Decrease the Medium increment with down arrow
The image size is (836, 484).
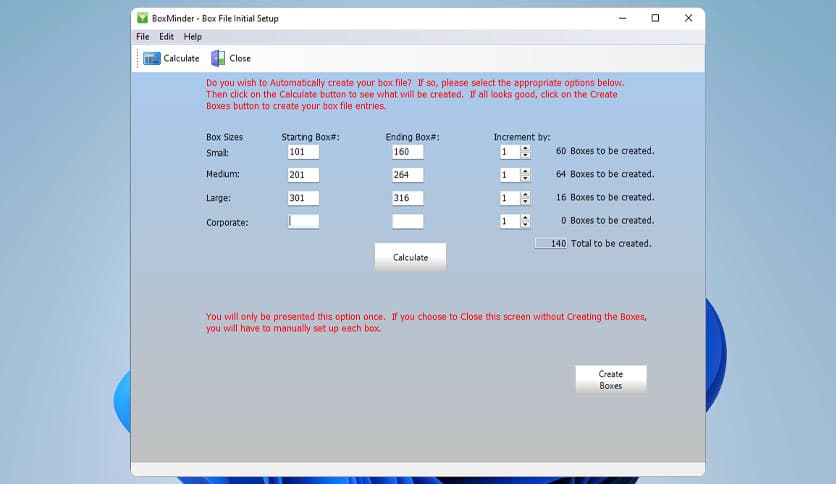[x=525, y=178]
